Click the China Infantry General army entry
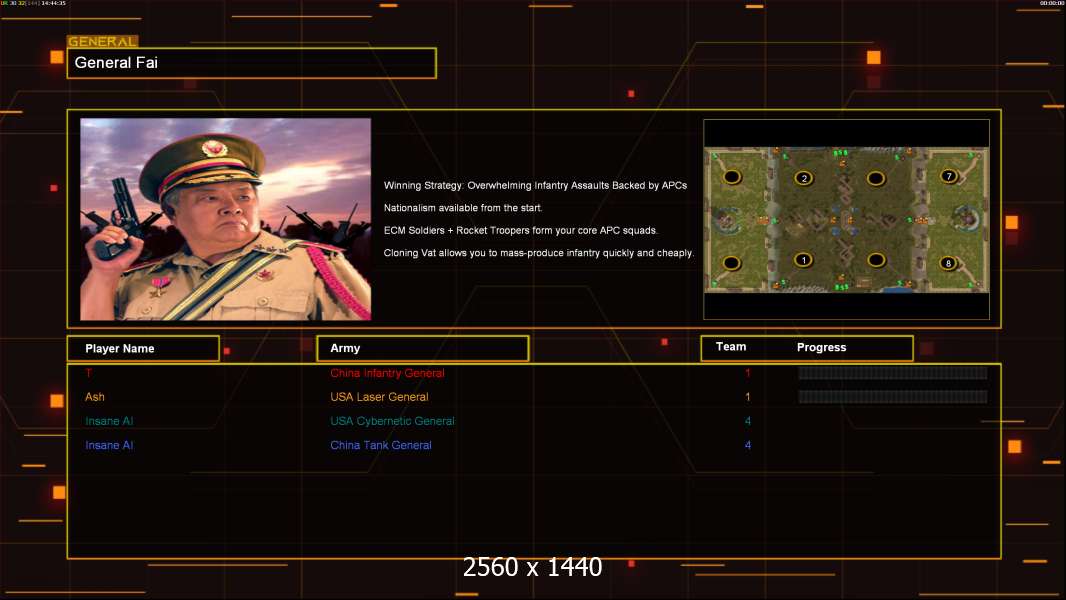 (387, 373)
